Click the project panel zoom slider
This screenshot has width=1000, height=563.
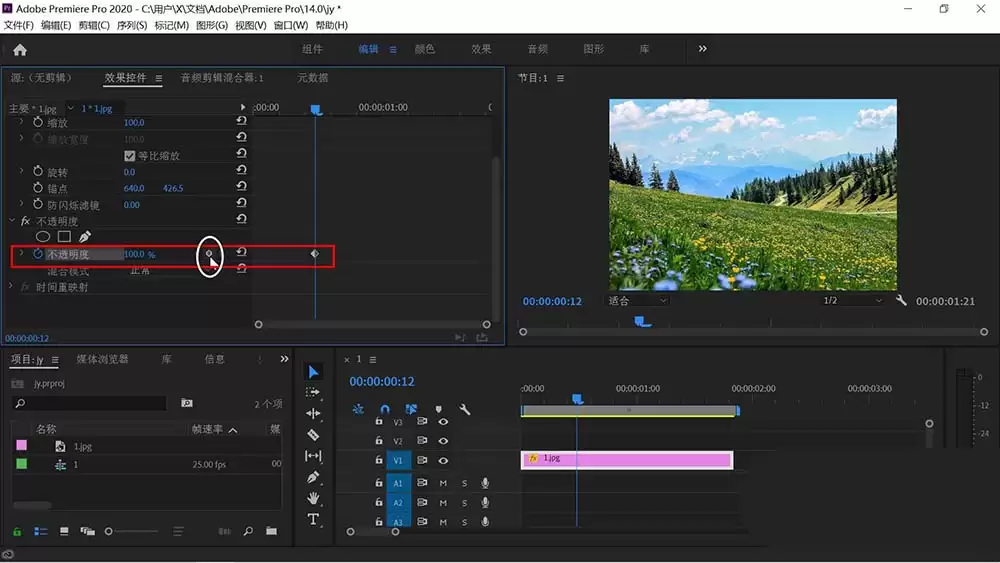tap(132, 531)
